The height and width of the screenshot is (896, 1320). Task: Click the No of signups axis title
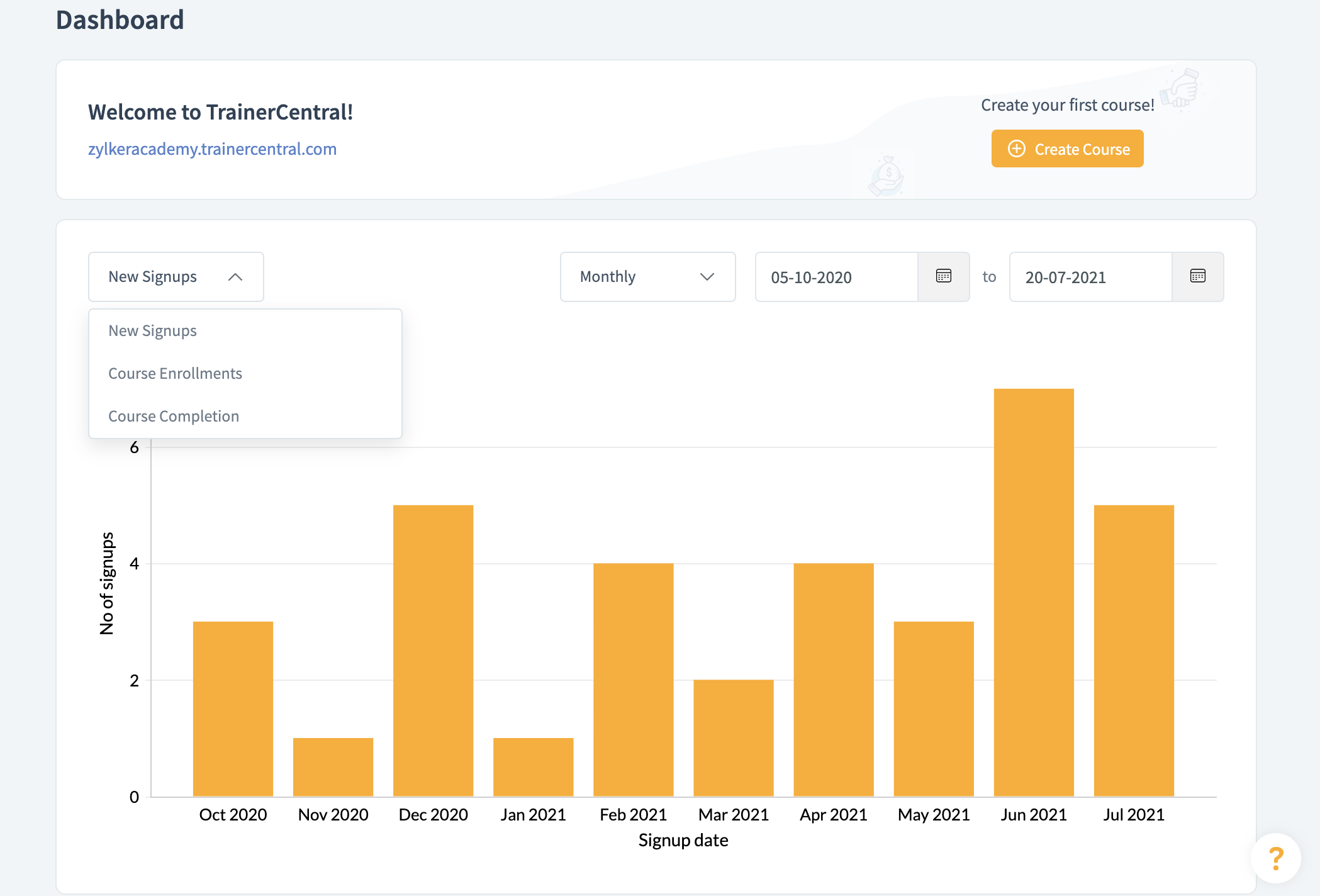click(107, 583)
